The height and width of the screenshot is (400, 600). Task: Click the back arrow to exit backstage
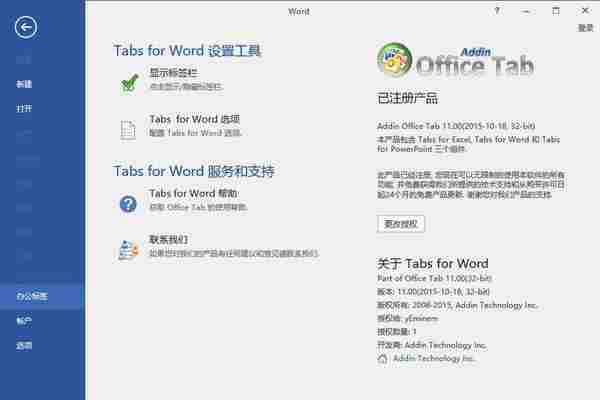[26, 28]
